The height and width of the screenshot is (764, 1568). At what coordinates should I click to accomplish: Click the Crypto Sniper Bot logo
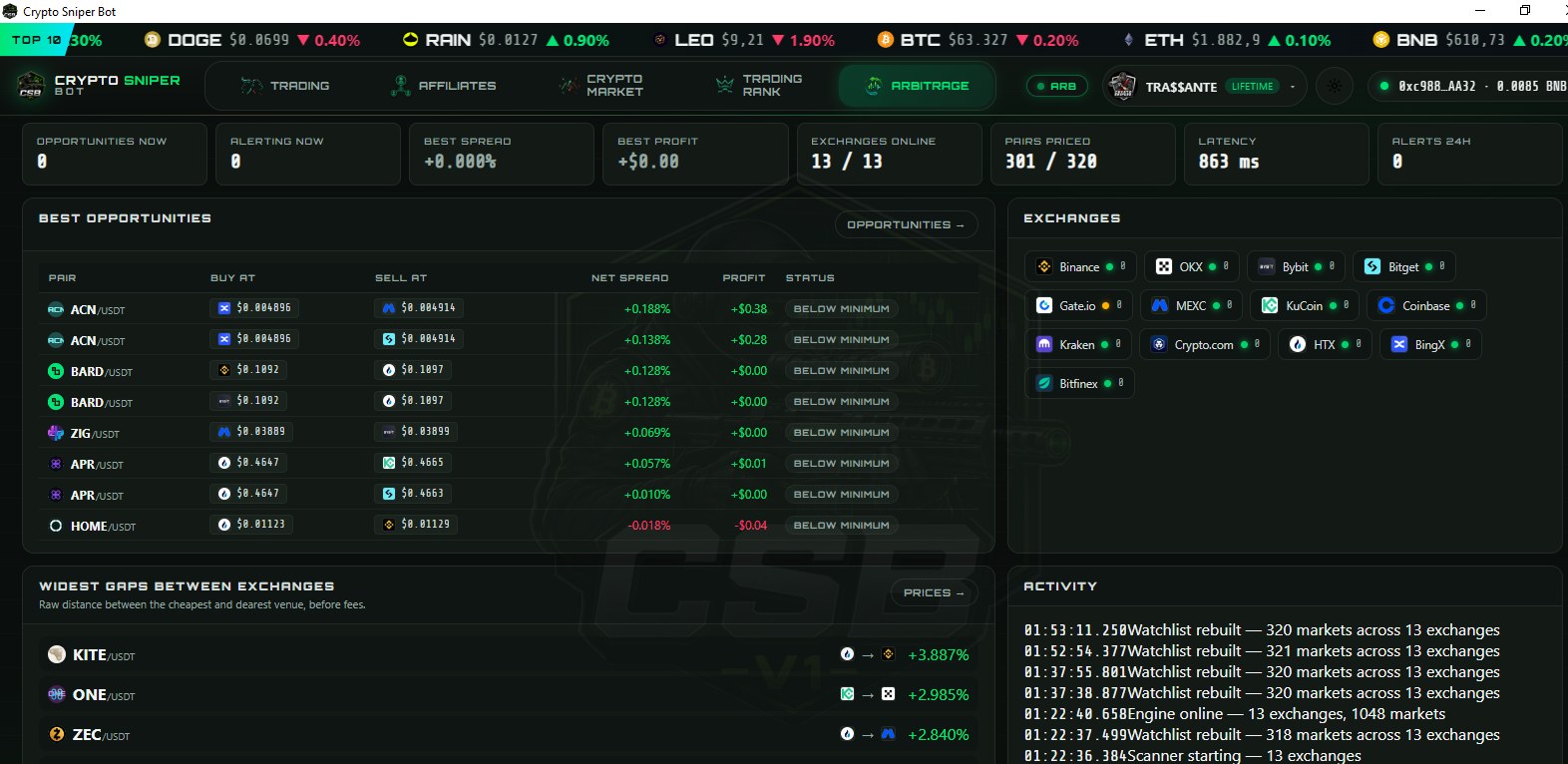point(31,85)
